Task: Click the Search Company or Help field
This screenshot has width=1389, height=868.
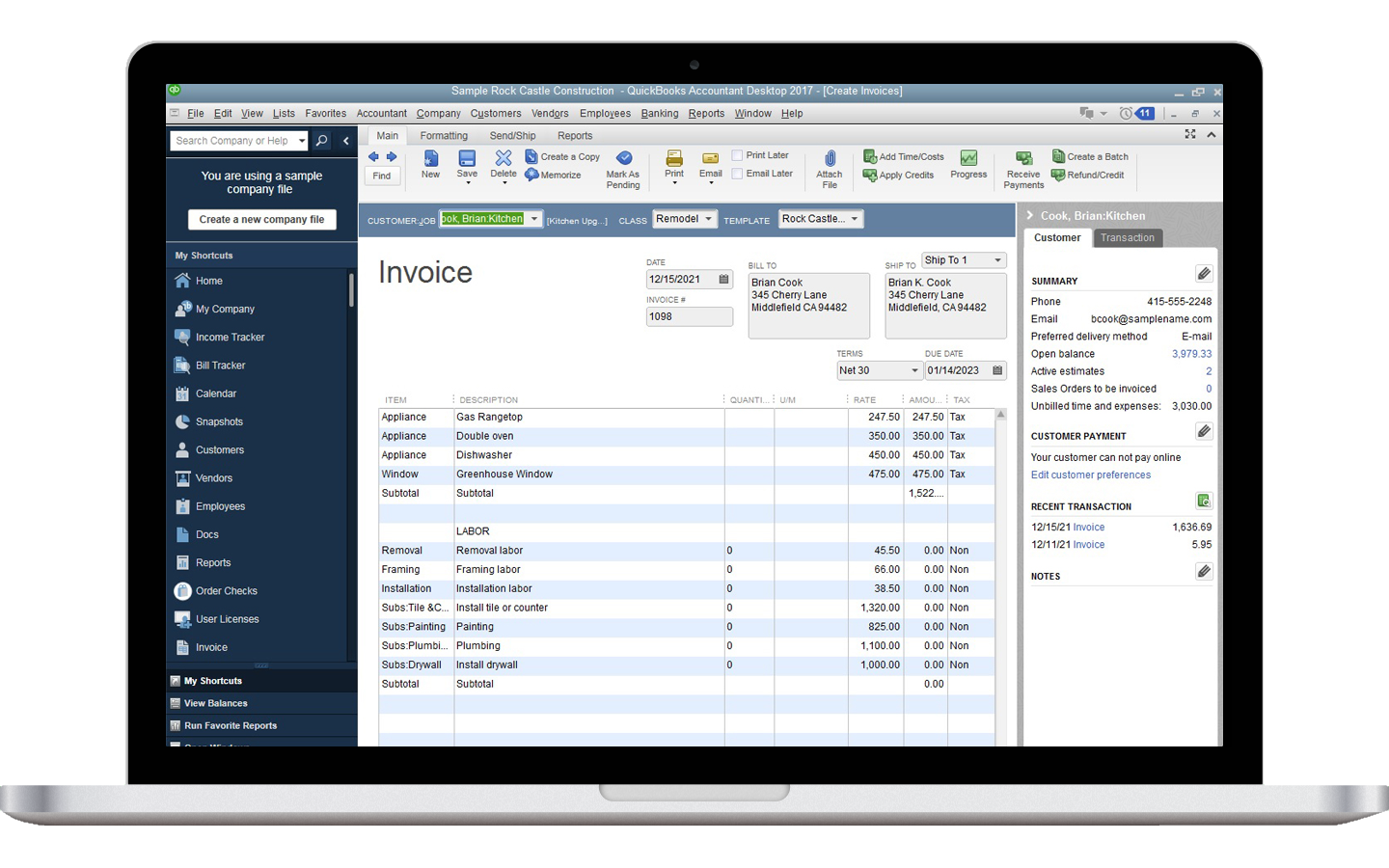Action: pyautogui.click(x=232, y=141)
